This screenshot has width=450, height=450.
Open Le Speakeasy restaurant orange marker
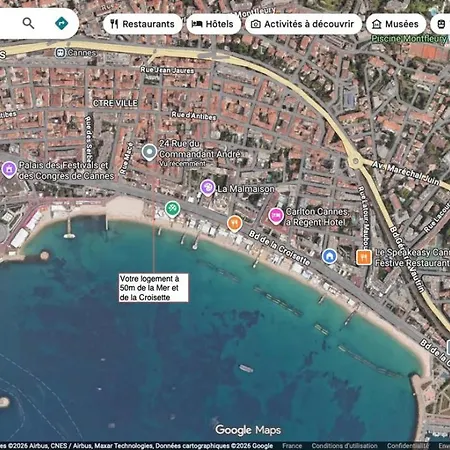(364, 257)
